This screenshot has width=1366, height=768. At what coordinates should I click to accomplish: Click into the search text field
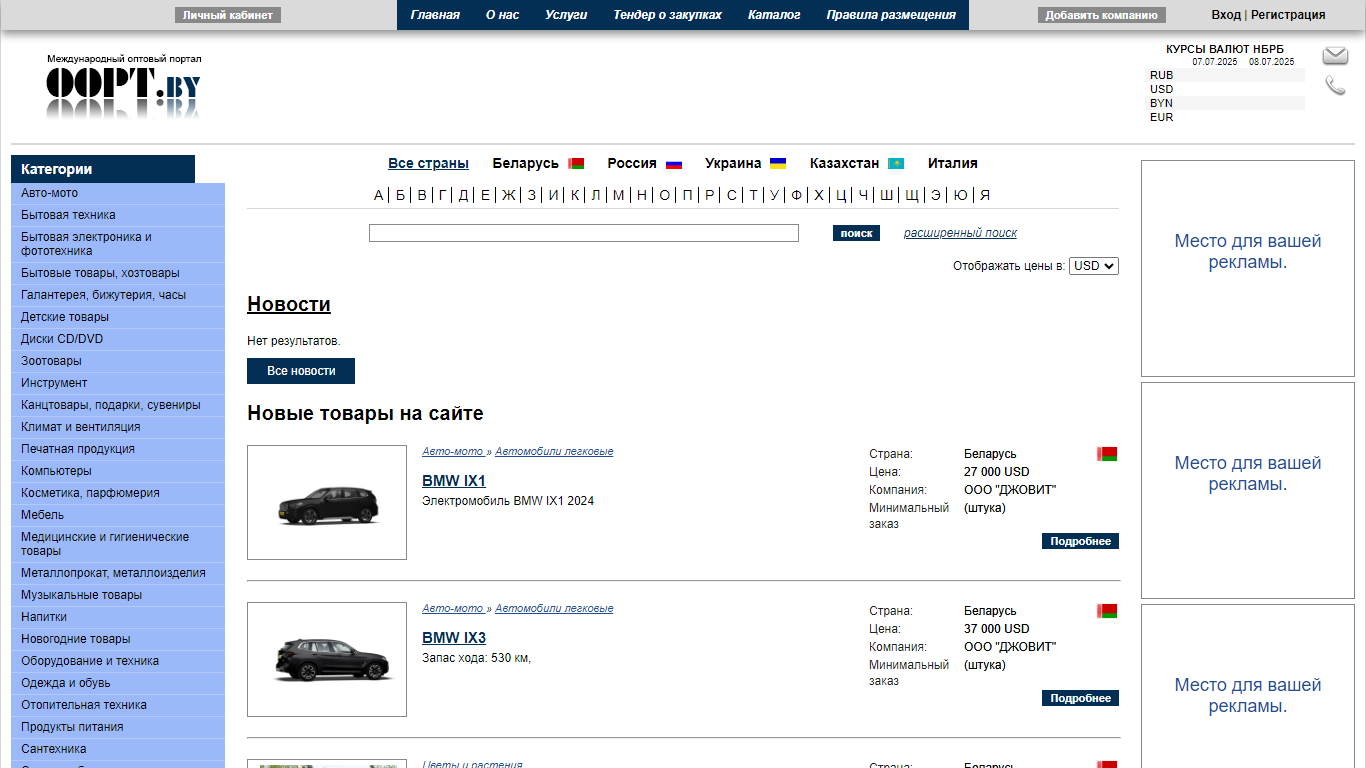[x=584, y=233]
